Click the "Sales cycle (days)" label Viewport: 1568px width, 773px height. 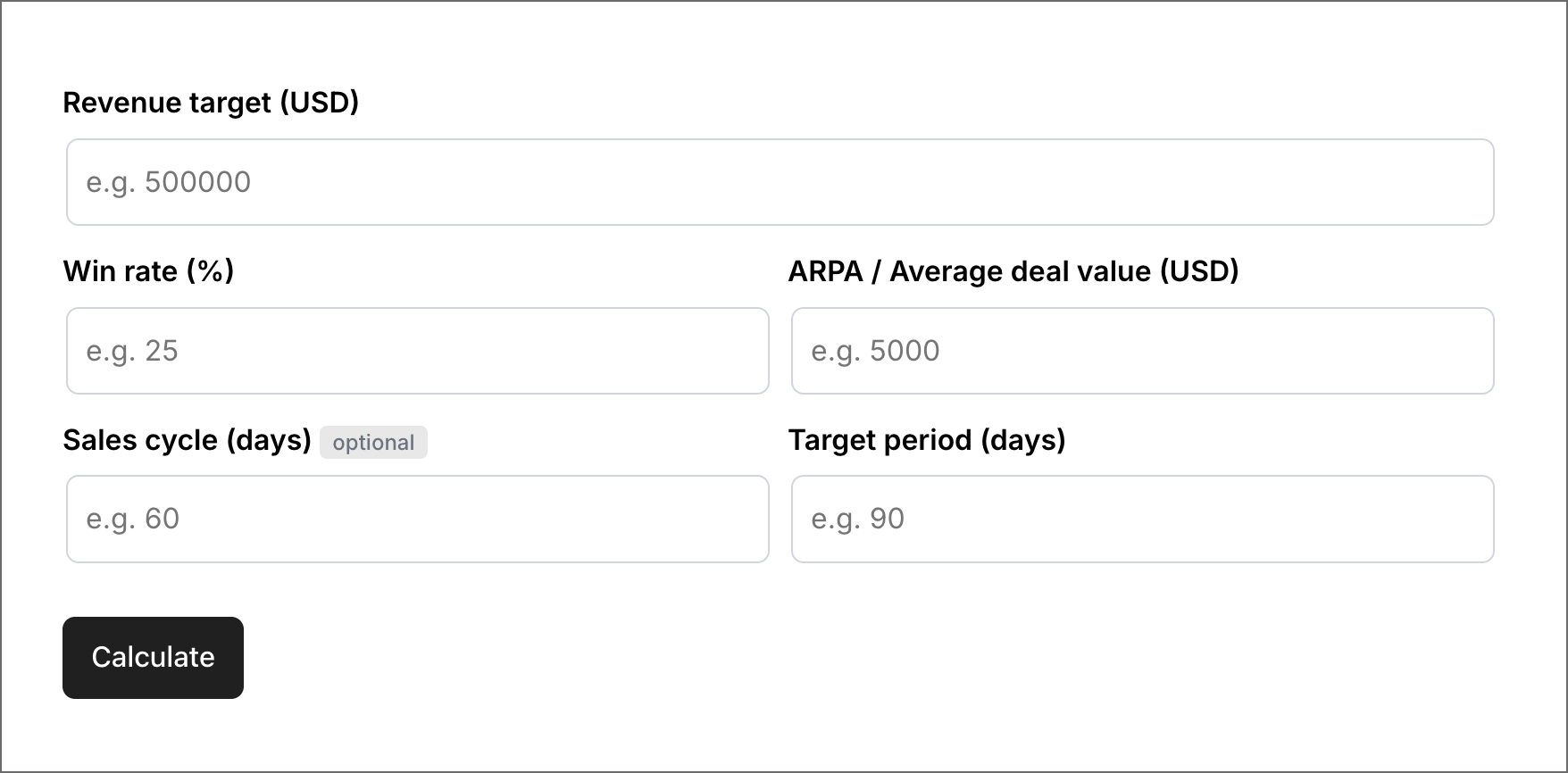[x=187, y=440]
